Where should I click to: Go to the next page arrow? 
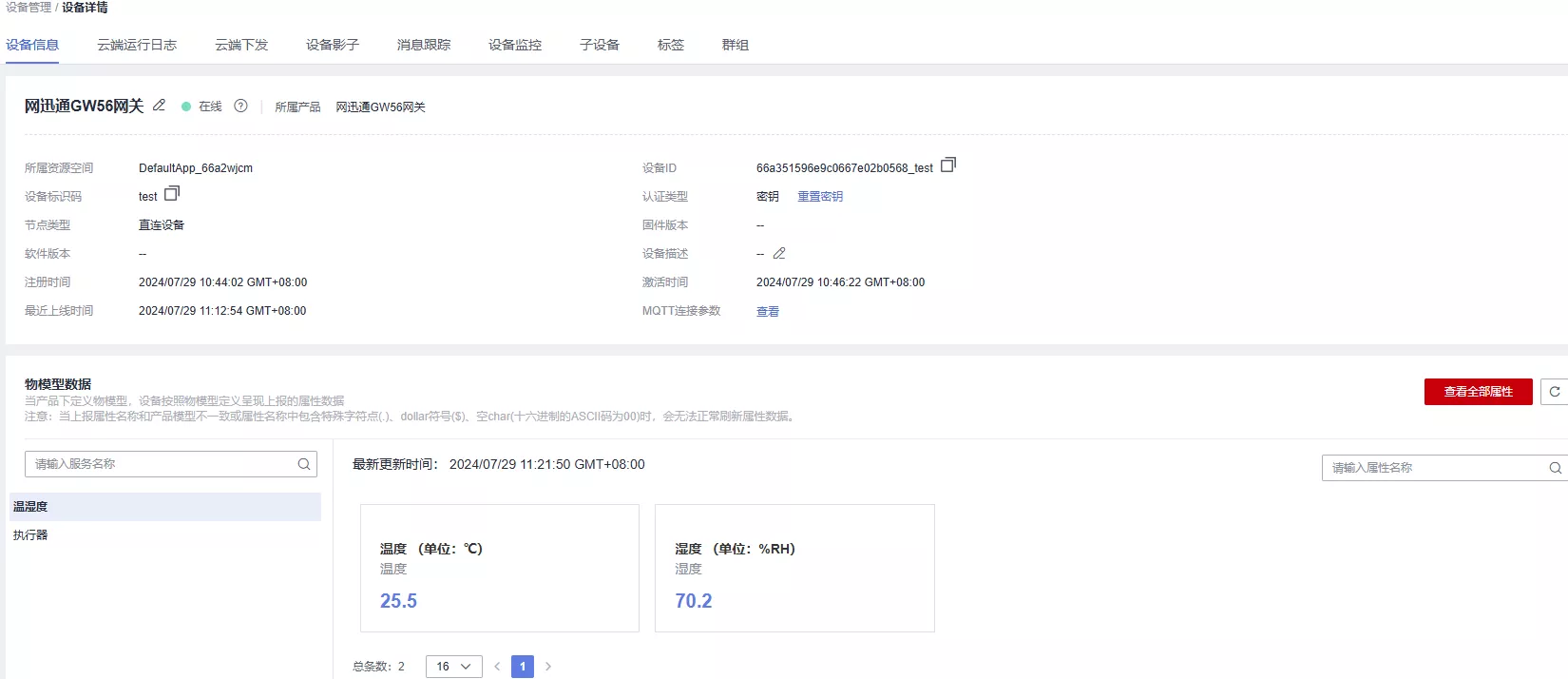548,667
